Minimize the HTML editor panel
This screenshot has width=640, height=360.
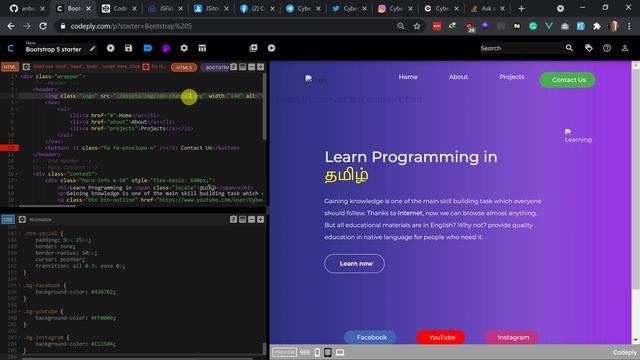(251, 67)
